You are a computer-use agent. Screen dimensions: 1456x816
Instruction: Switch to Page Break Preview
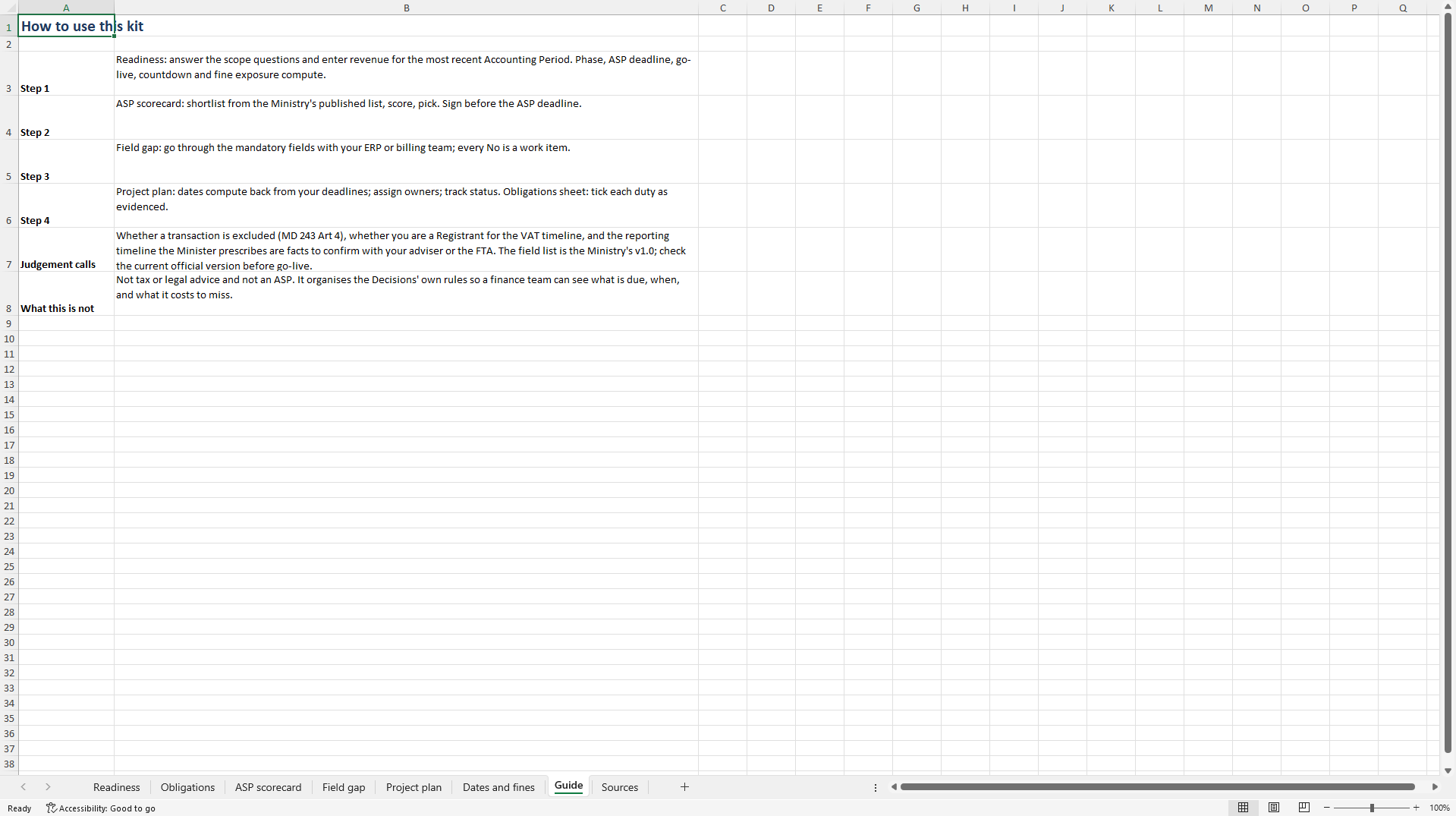tap(1304, 808)
